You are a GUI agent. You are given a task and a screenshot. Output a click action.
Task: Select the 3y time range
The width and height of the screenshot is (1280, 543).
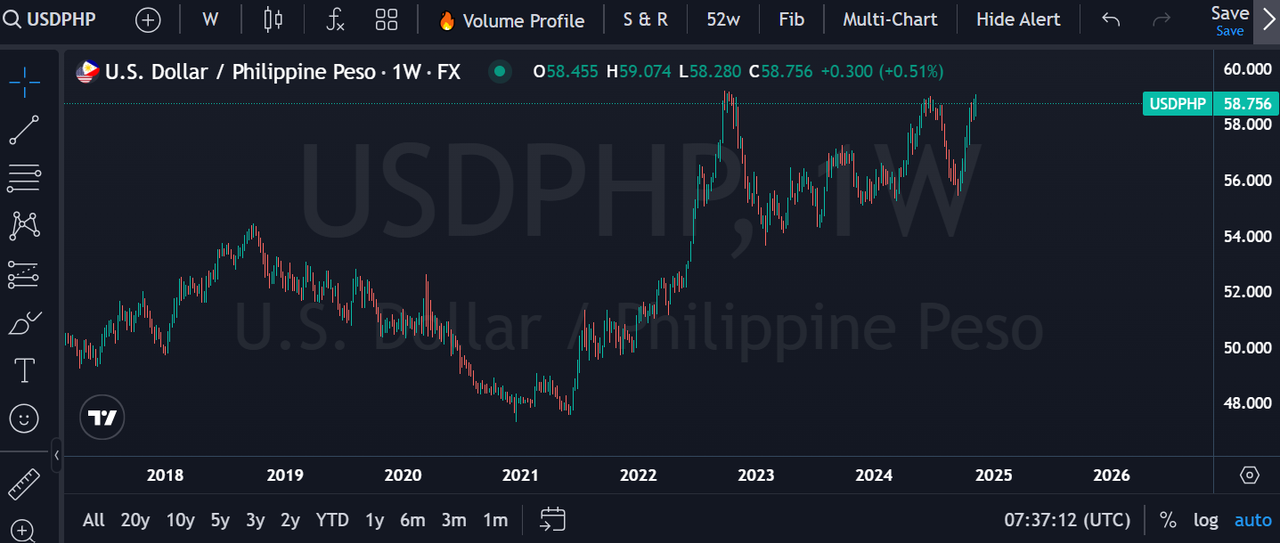(255, 520)
